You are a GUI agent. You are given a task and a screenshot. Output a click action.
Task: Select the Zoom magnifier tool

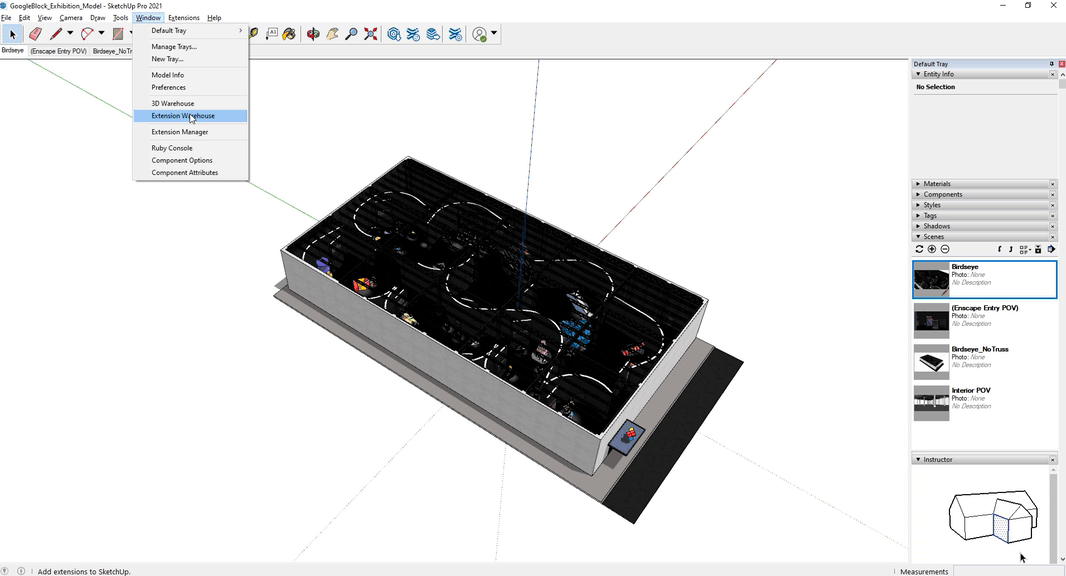point(351,33)
